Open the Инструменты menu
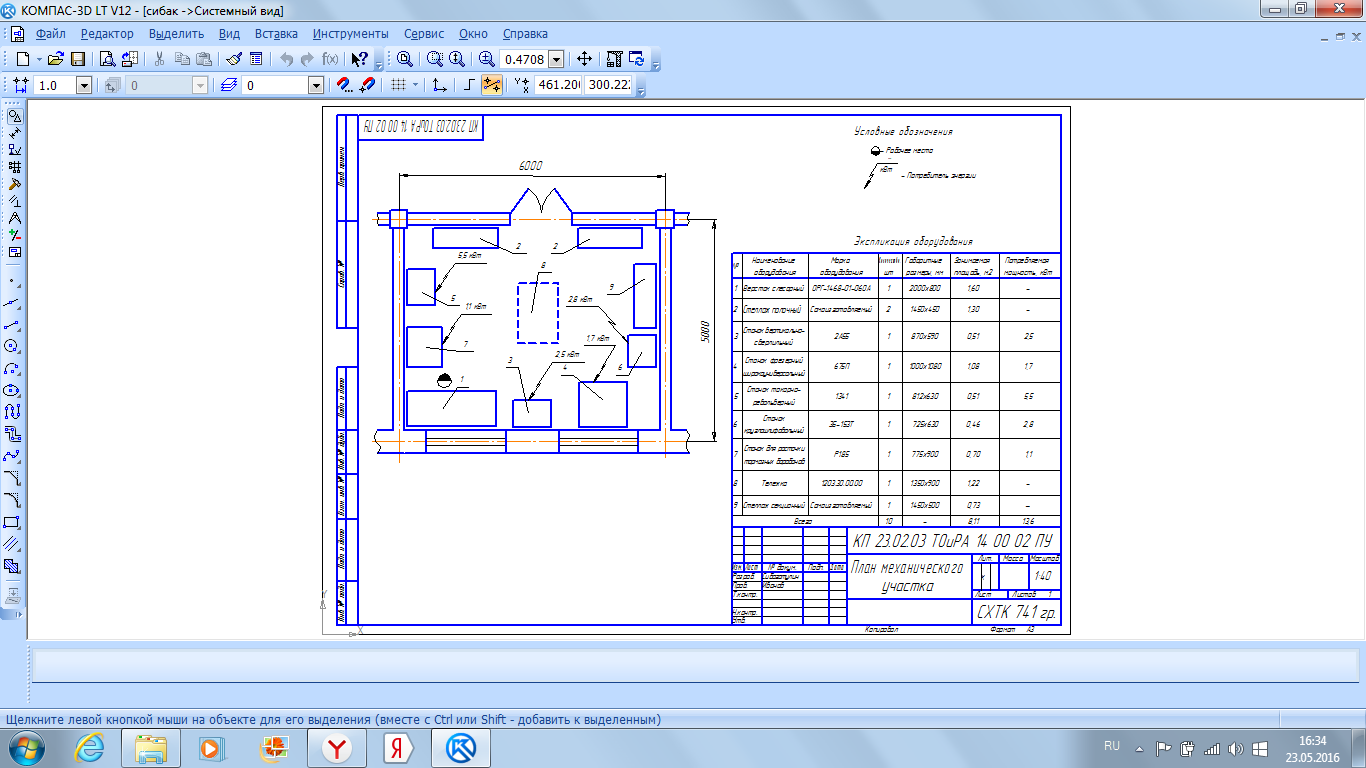Image resolution: width=1366 pixels, height=768 pixels. pos(351,34)
